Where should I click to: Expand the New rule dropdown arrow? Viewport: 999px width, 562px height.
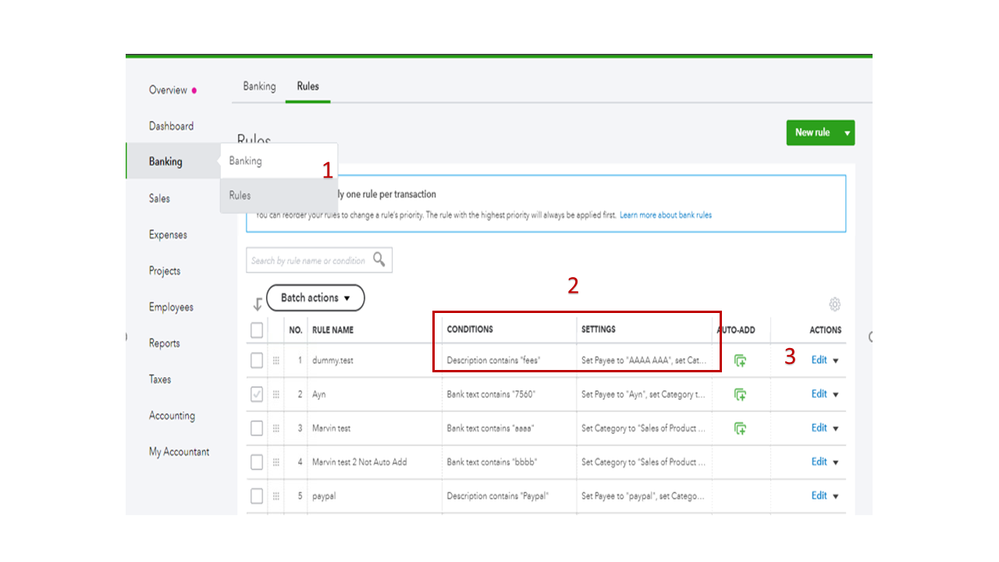[x=847, y=133]
